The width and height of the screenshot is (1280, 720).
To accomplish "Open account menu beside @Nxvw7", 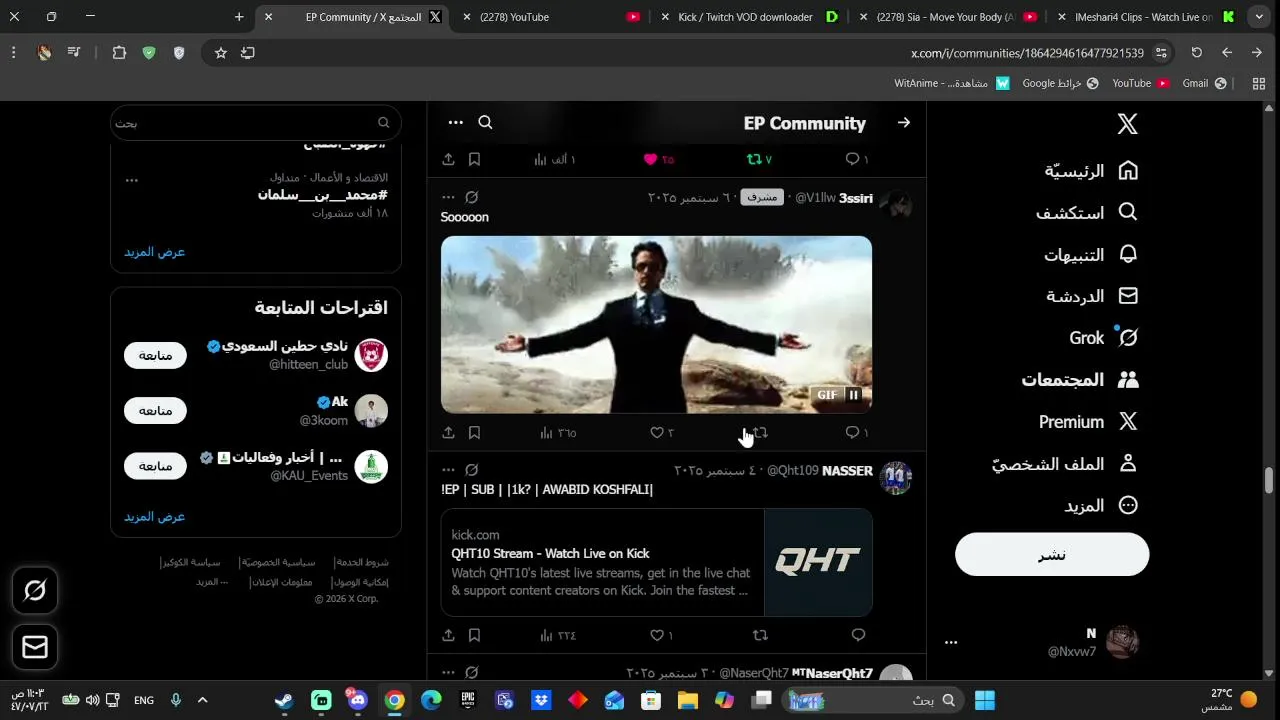I will (951, 643).
